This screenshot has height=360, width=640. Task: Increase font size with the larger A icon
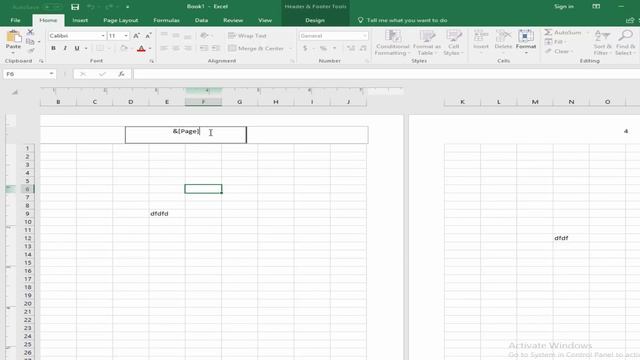coord(136,36)
